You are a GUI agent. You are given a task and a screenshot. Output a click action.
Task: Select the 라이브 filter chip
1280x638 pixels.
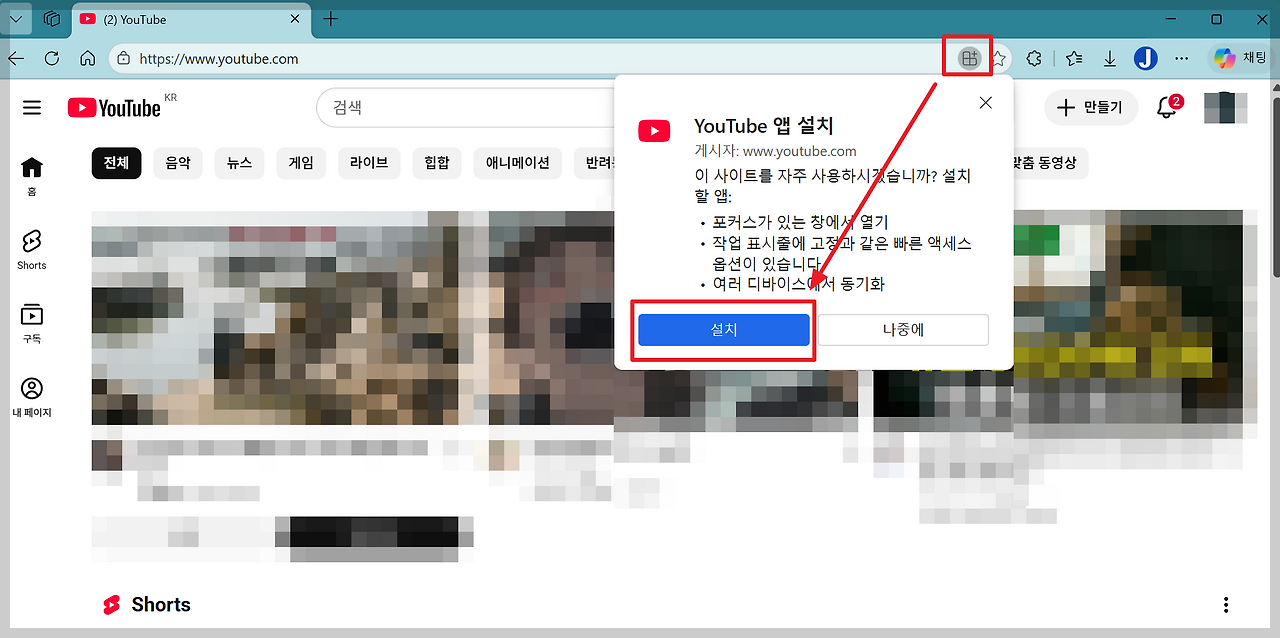coord(369,163)
